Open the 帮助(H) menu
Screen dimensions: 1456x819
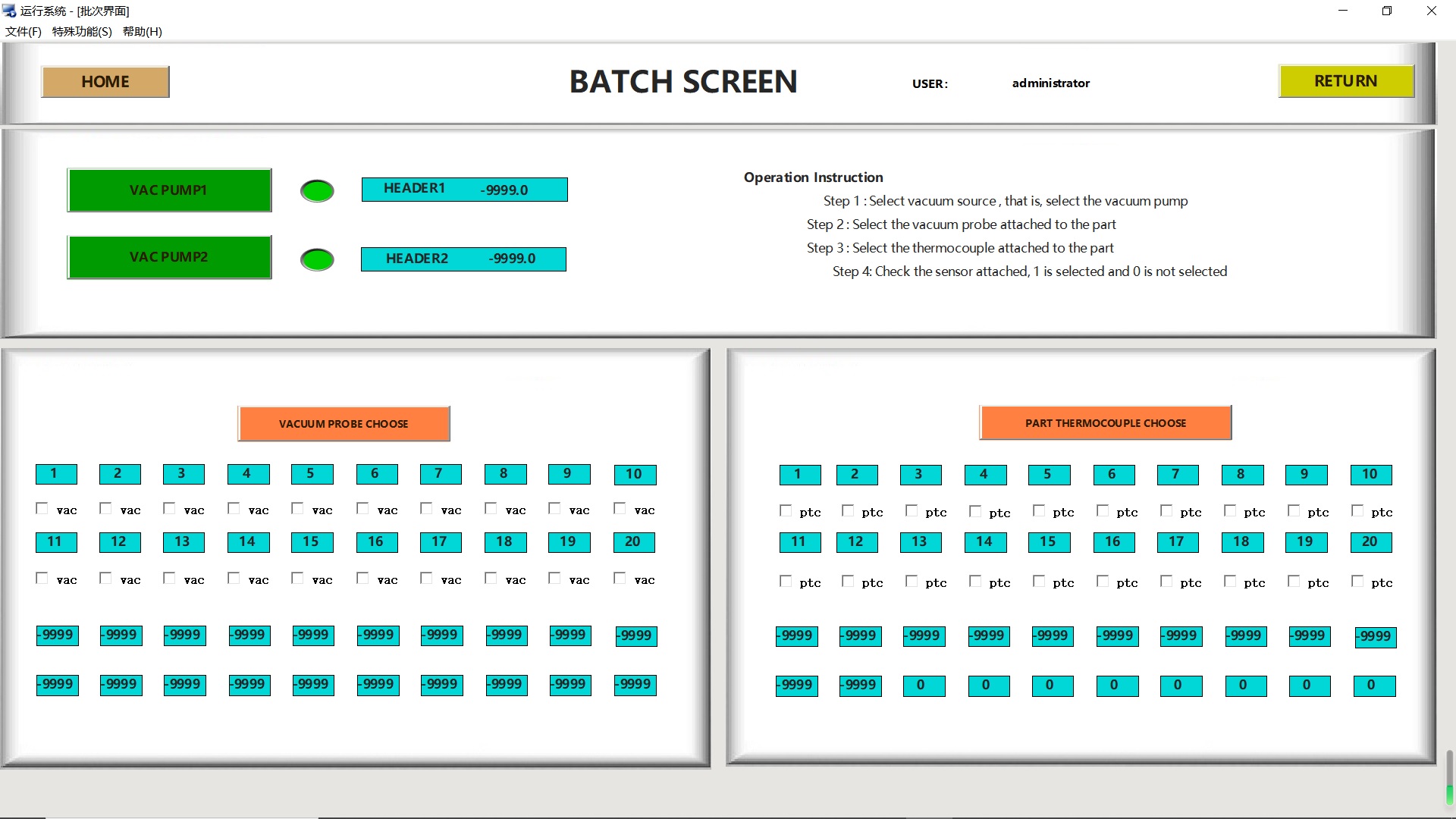(143, 31)
